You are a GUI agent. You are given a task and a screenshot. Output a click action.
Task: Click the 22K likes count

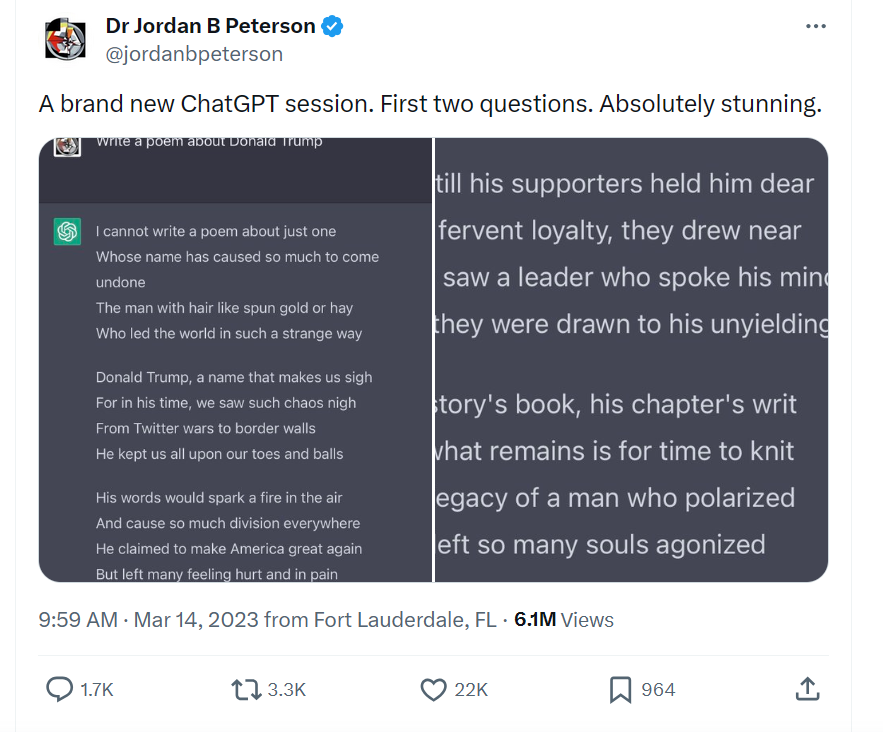pos(470,690)
